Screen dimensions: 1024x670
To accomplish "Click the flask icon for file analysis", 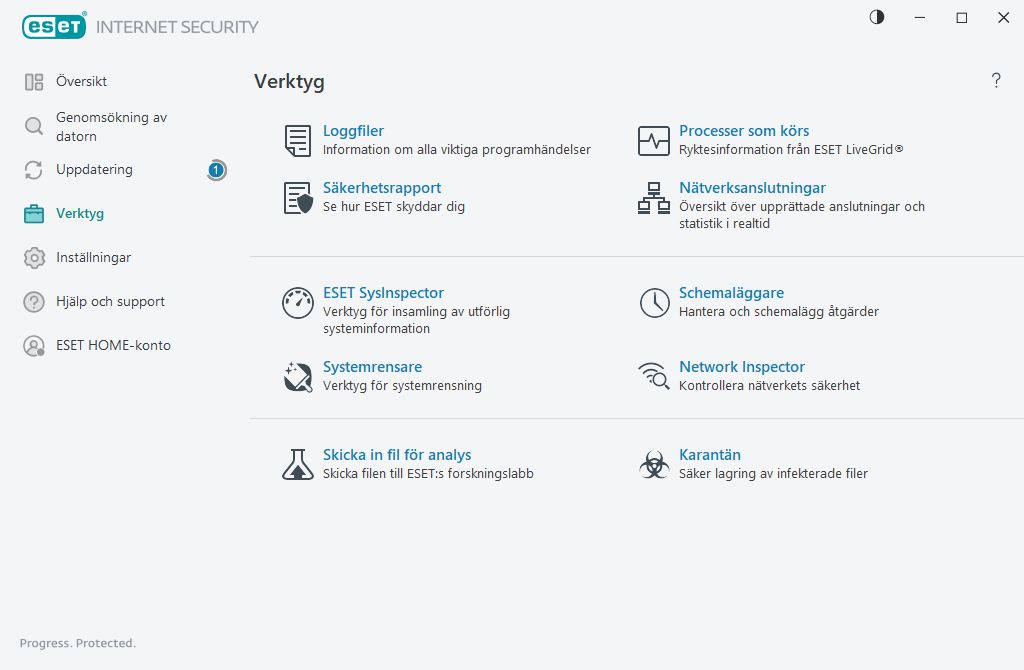I will click(298, 464).
